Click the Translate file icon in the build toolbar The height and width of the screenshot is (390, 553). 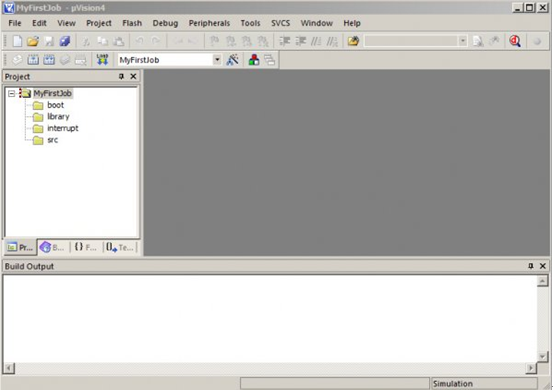(17, 60)
